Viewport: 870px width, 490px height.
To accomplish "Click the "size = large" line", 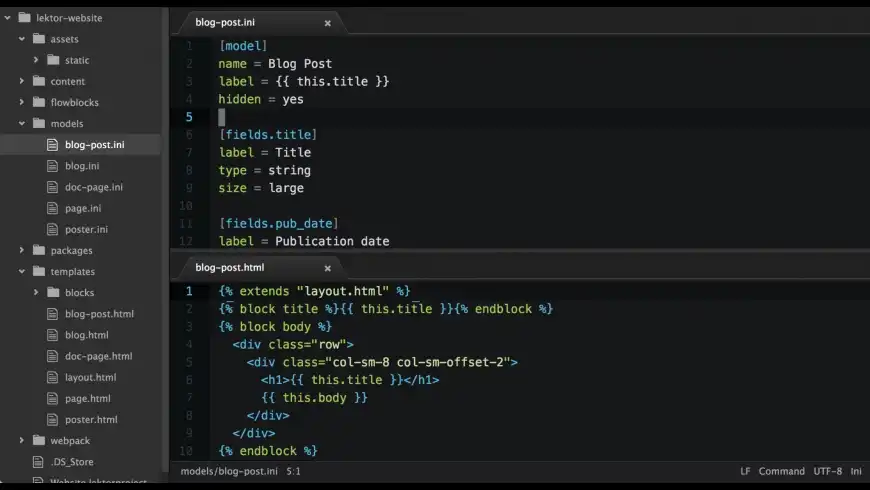I will point(261,188).
